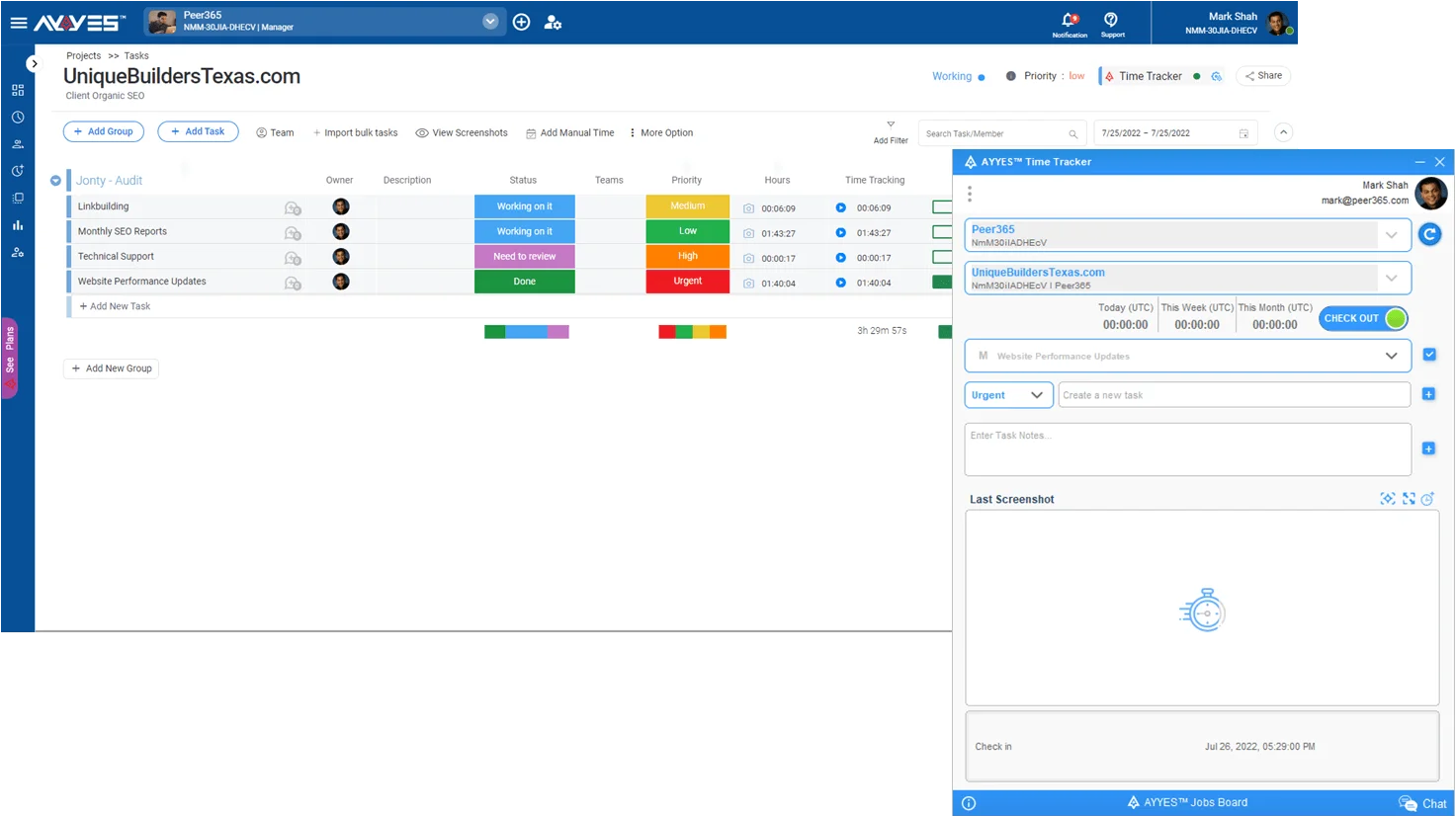Toggle checkbox beside Website Performance Updates dropdown

1429,355
